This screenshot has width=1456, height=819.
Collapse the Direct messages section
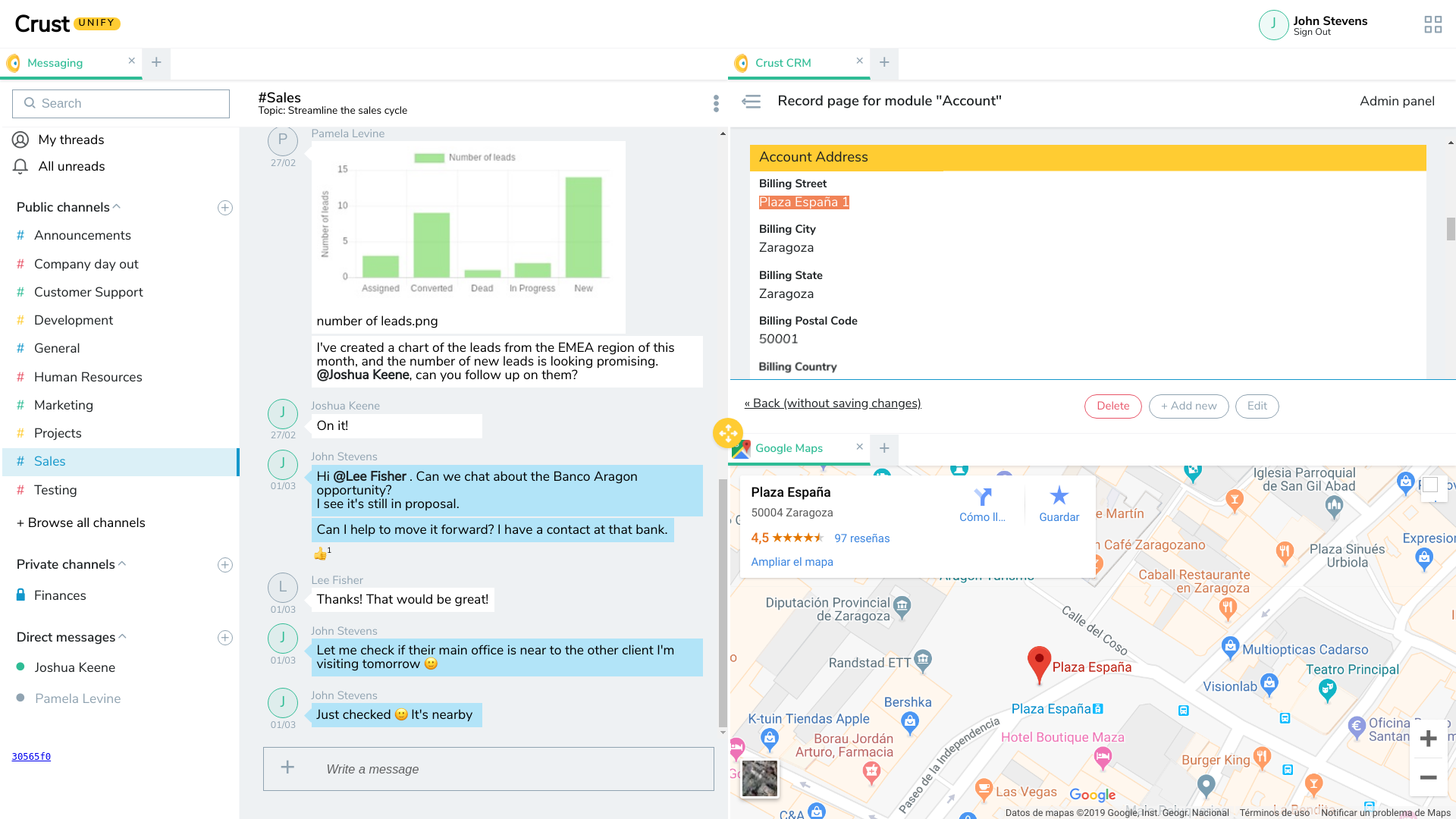point(123,637)
